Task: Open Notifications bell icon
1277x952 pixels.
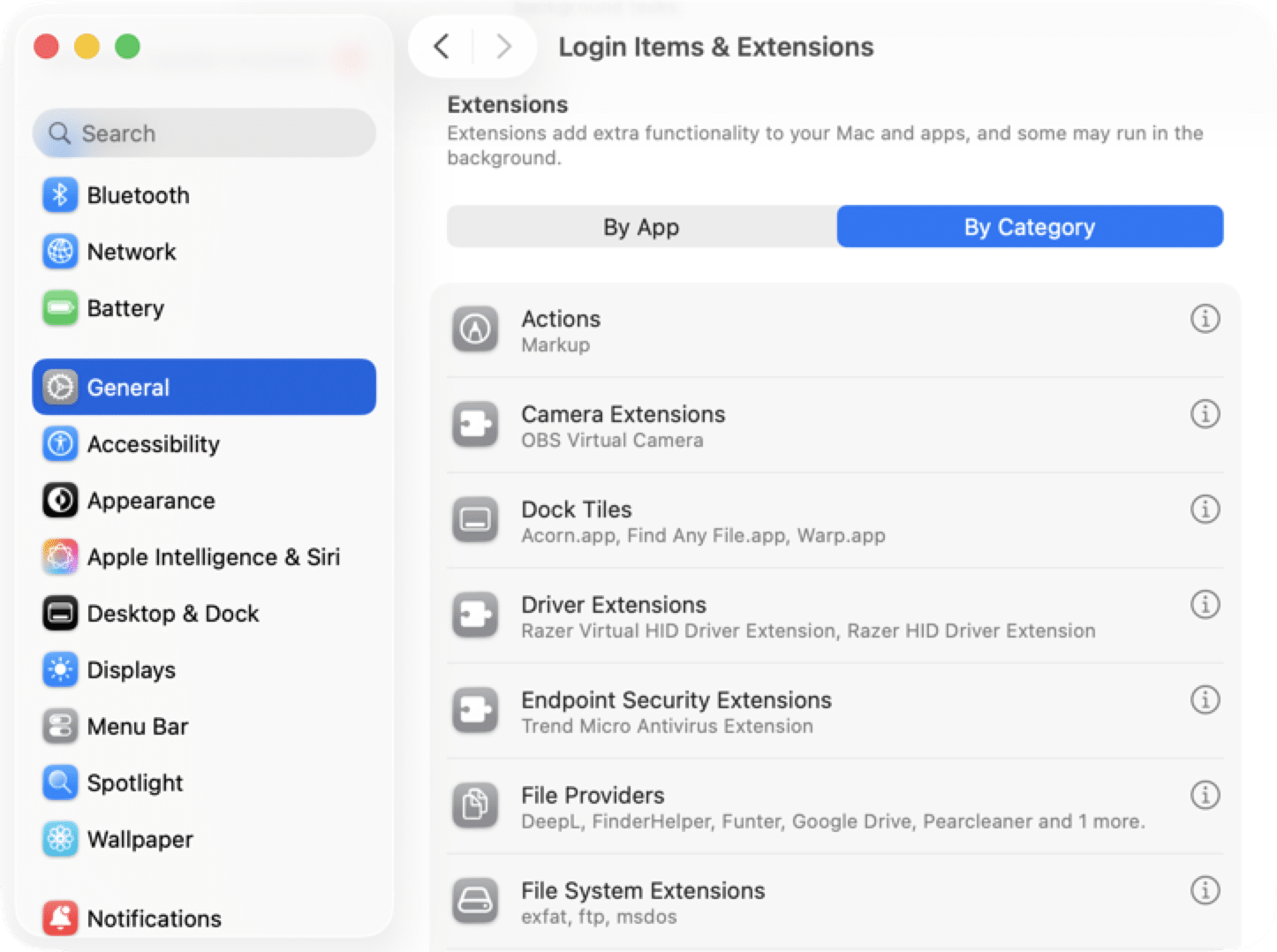Action: [x=60, y=918]
